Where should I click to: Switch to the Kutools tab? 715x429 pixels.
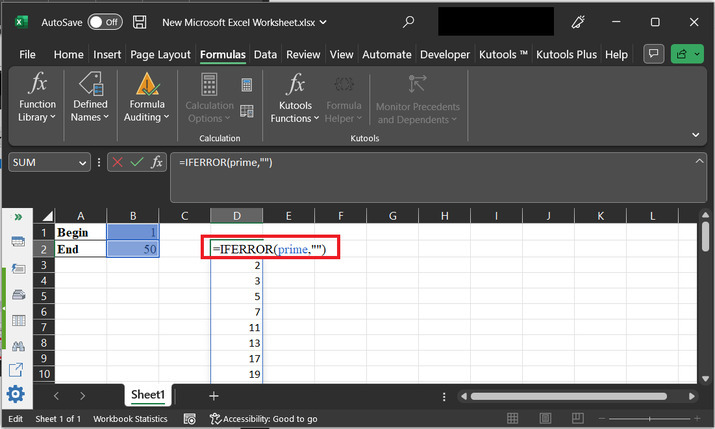[503, 55]
